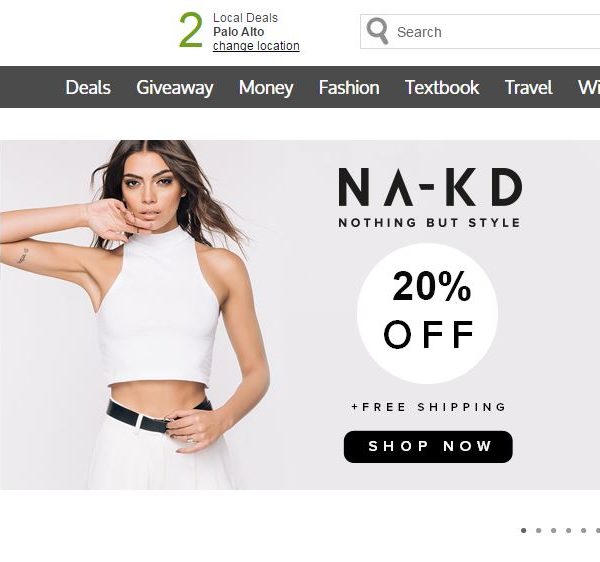Open the Deals menu item
600x562 pixels.
[x=88, y=87]
